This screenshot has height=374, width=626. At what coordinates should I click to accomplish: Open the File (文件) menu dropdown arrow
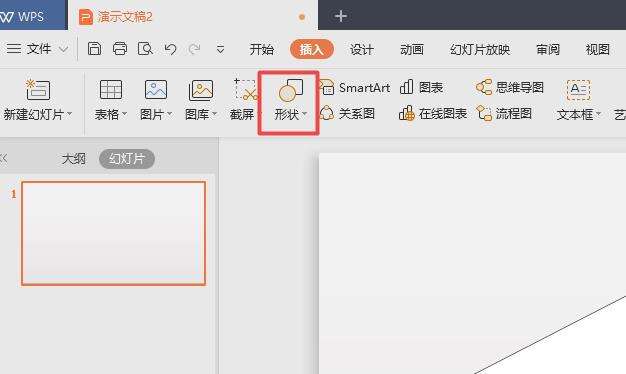63,49
